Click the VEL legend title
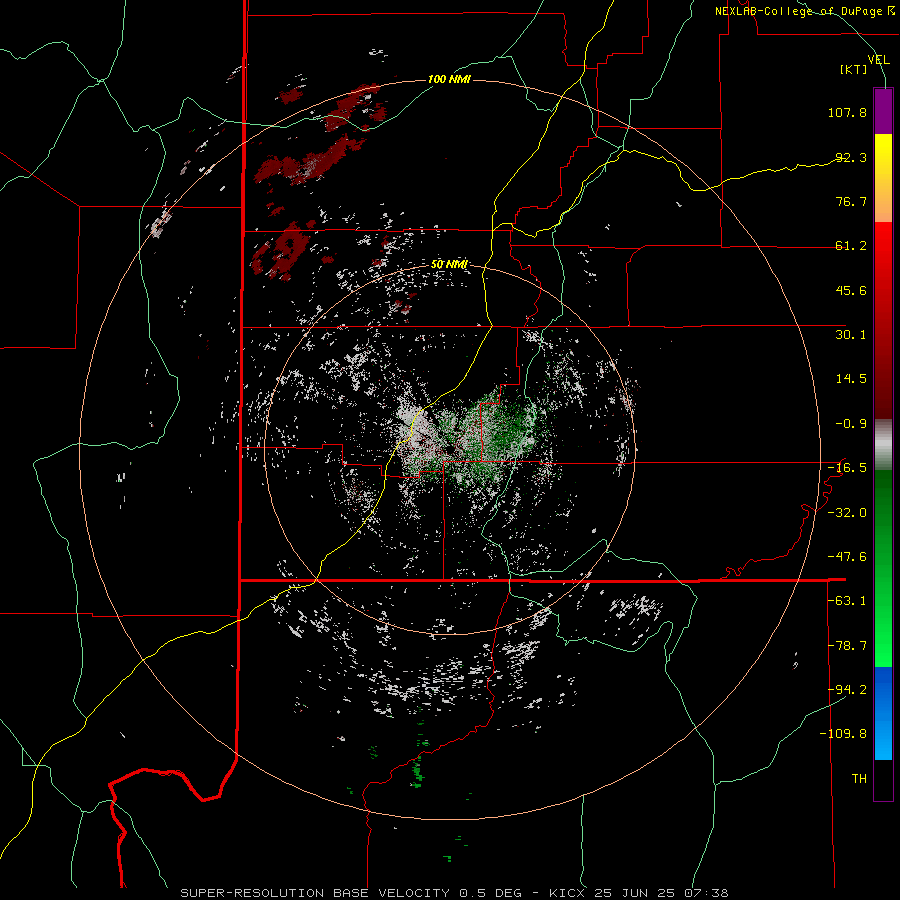Viewport: 900px width, 900px height. coord(879,59)
